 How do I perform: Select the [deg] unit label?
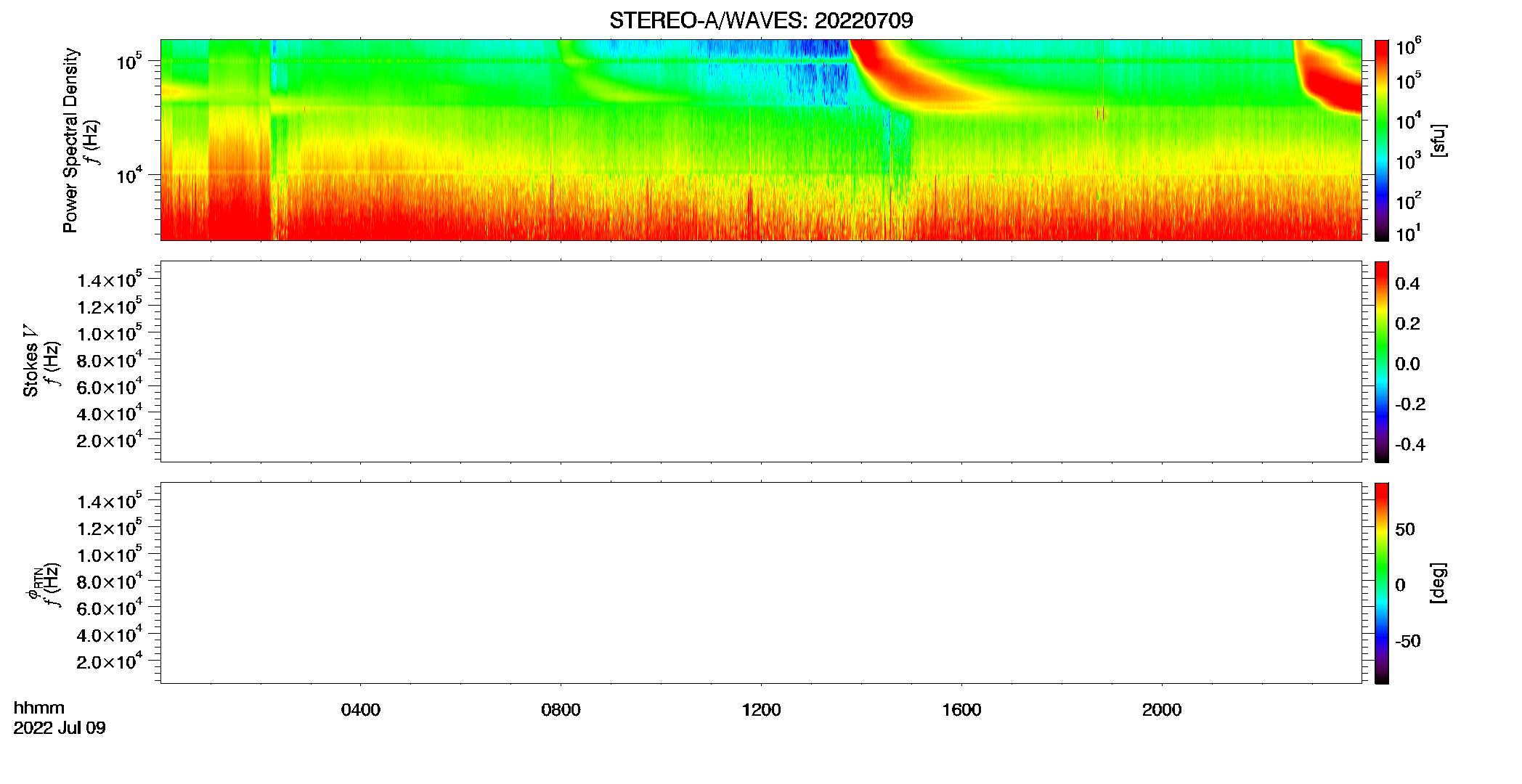(1438, 583)
